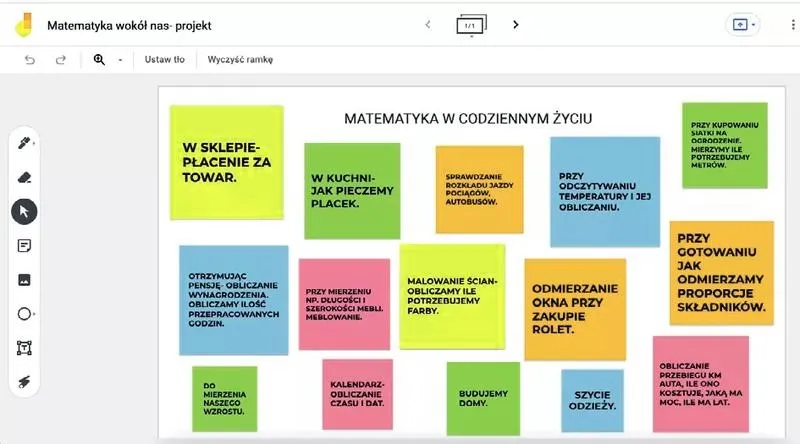Choose the circle shape tool

coord(24,314)
